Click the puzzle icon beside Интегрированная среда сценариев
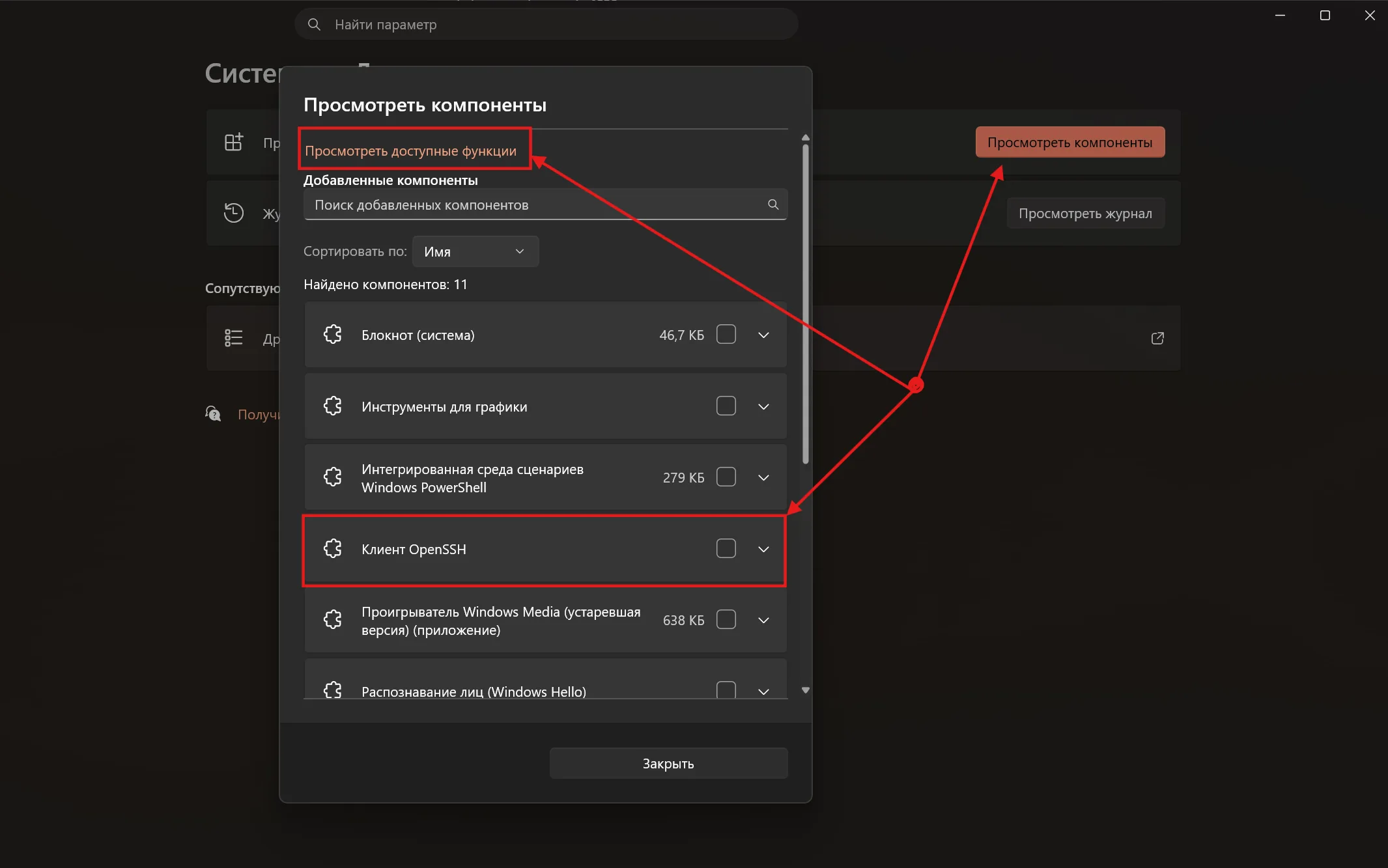This screenshot has width=1388, height=868. click(333, 477)
